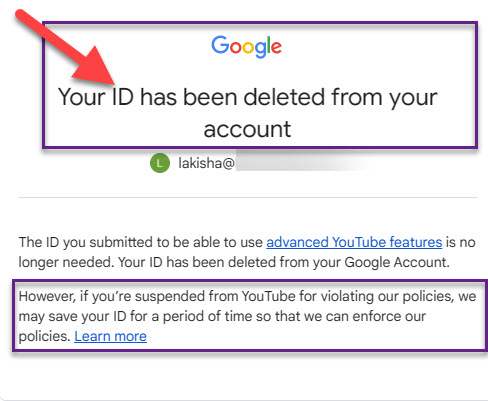Click the phrase "enforce our" in the suspension paragraph

[389, 316]
